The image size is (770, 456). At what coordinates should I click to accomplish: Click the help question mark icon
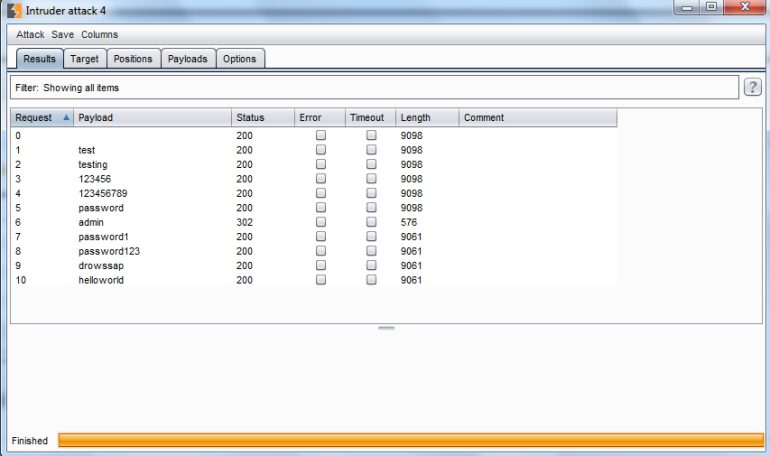[753, 88]
